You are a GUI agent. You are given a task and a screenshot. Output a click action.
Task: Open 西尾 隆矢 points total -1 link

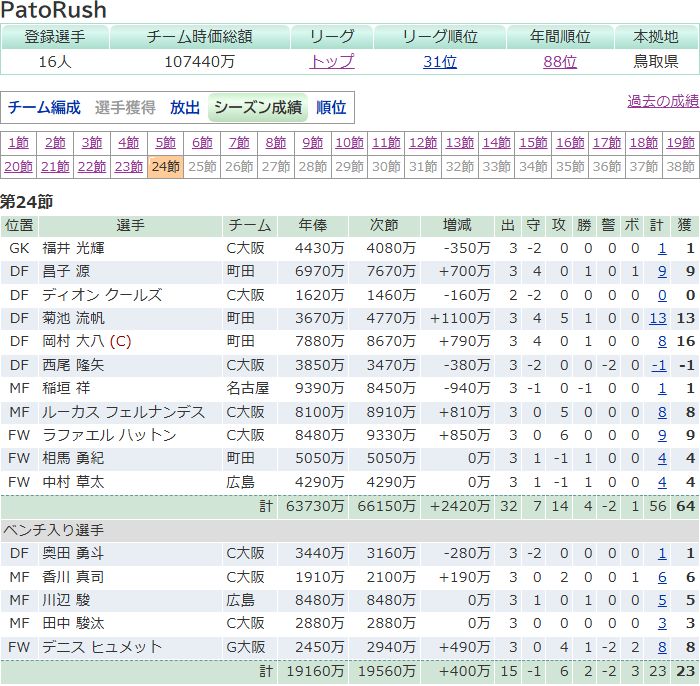658,365
